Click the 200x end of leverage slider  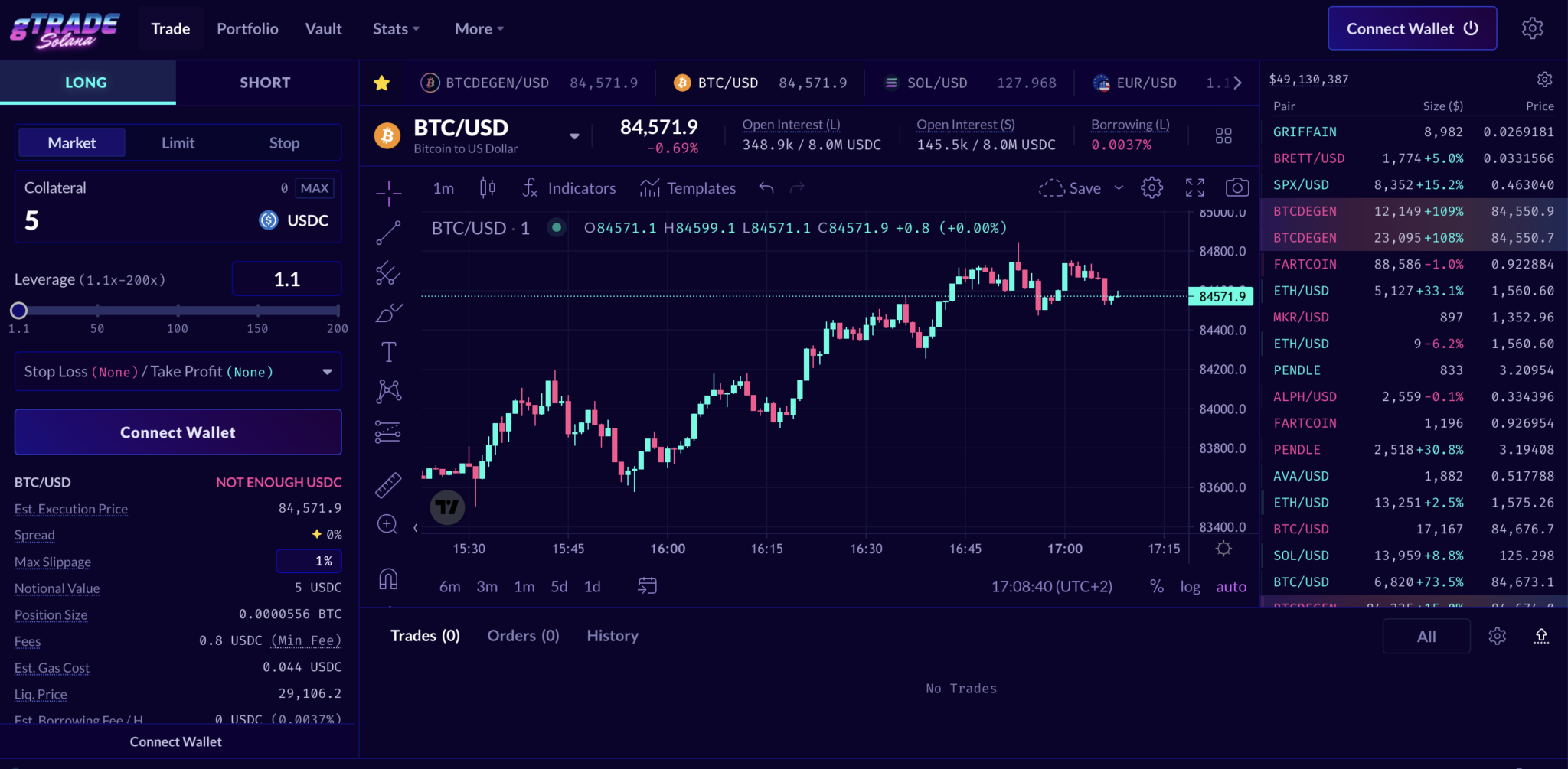pyautogui.click(x=338, y=310)
